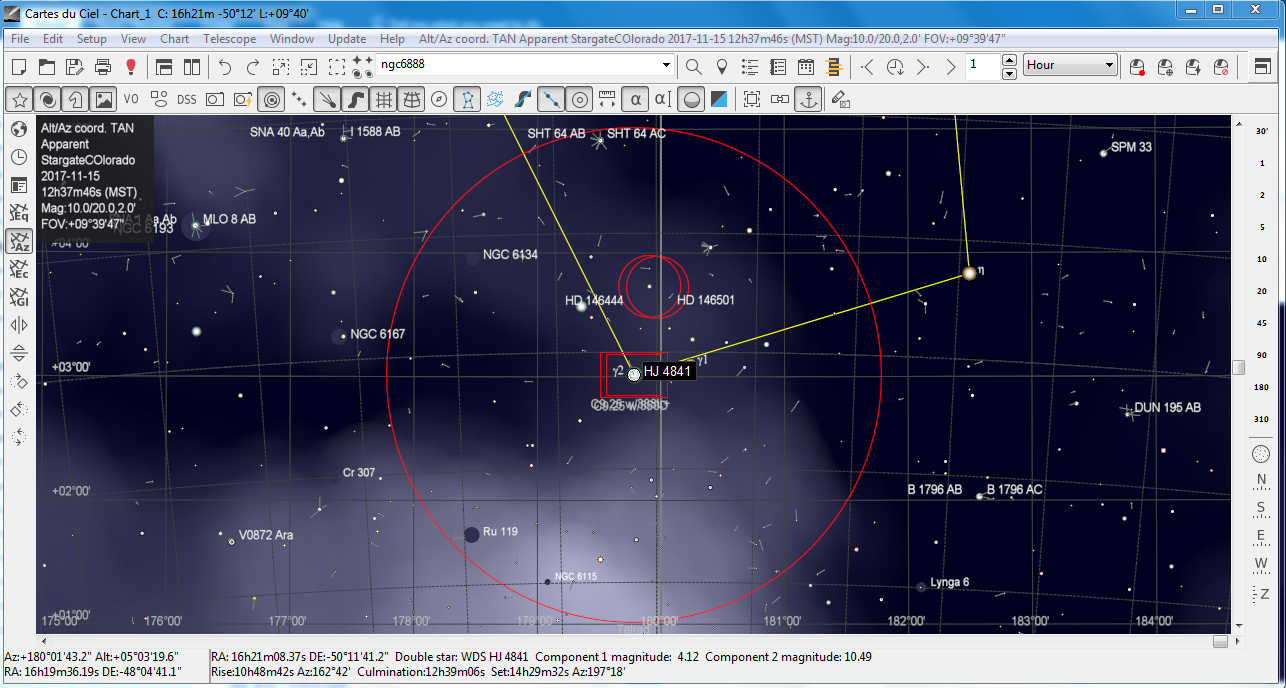Open the Setup menu
Screen dimensions: 1286x688
coord(92,39)
